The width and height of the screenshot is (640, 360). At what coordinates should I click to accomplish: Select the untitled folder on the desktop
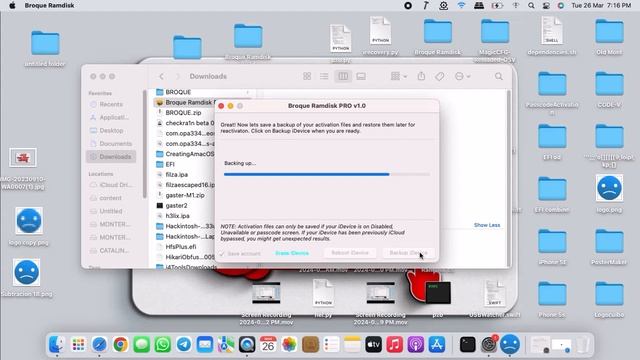[x=45, y=48]
